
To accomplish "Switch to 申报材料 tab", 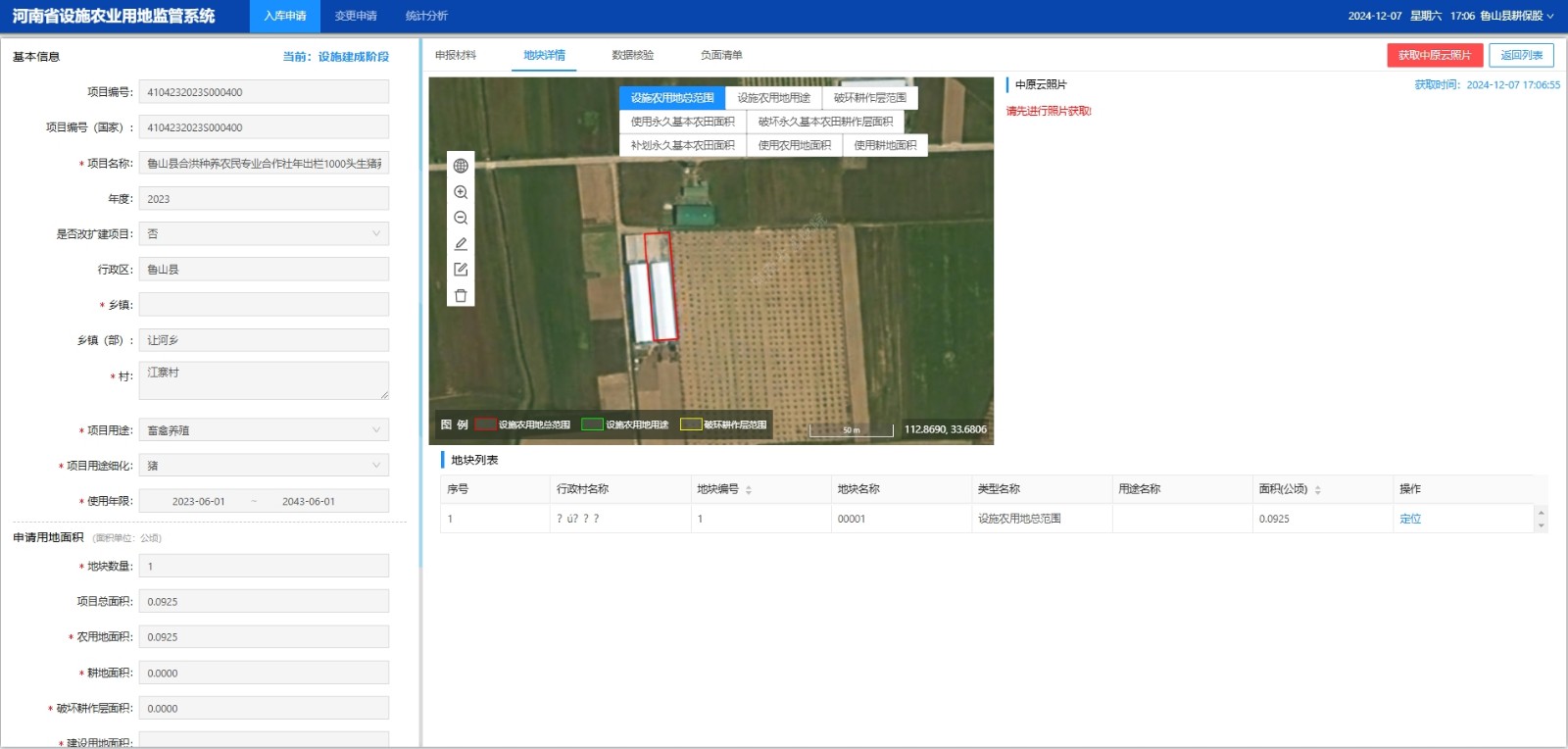I will (456, 55).
